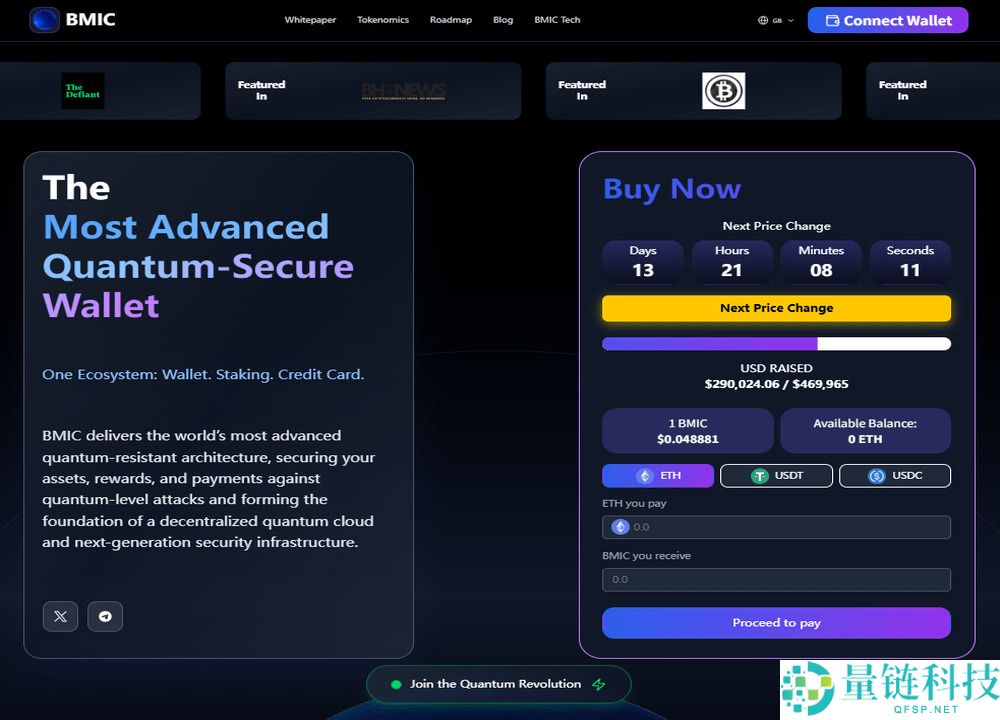The height and width of the screenshot is (720, 1000).
Task: Focus the ETH you pay input
Action: (x=776, y=527)
